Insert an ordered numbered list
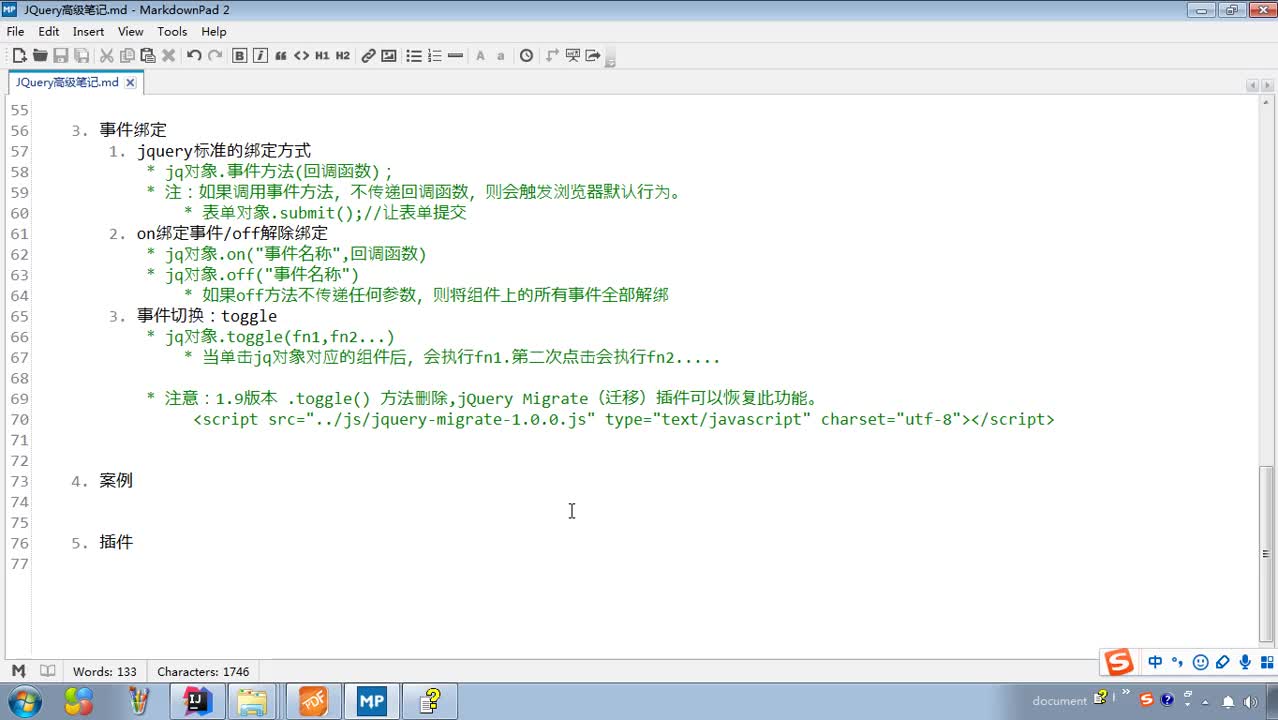This screenshot has height=720, width=1278. click(x=435, y=56)
